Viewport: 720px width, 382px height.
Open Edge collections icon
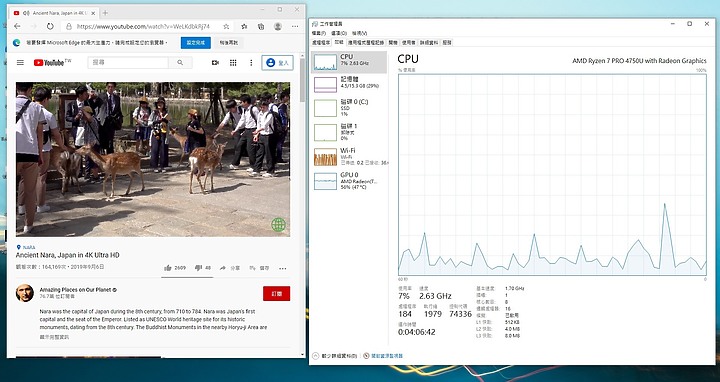261,27
